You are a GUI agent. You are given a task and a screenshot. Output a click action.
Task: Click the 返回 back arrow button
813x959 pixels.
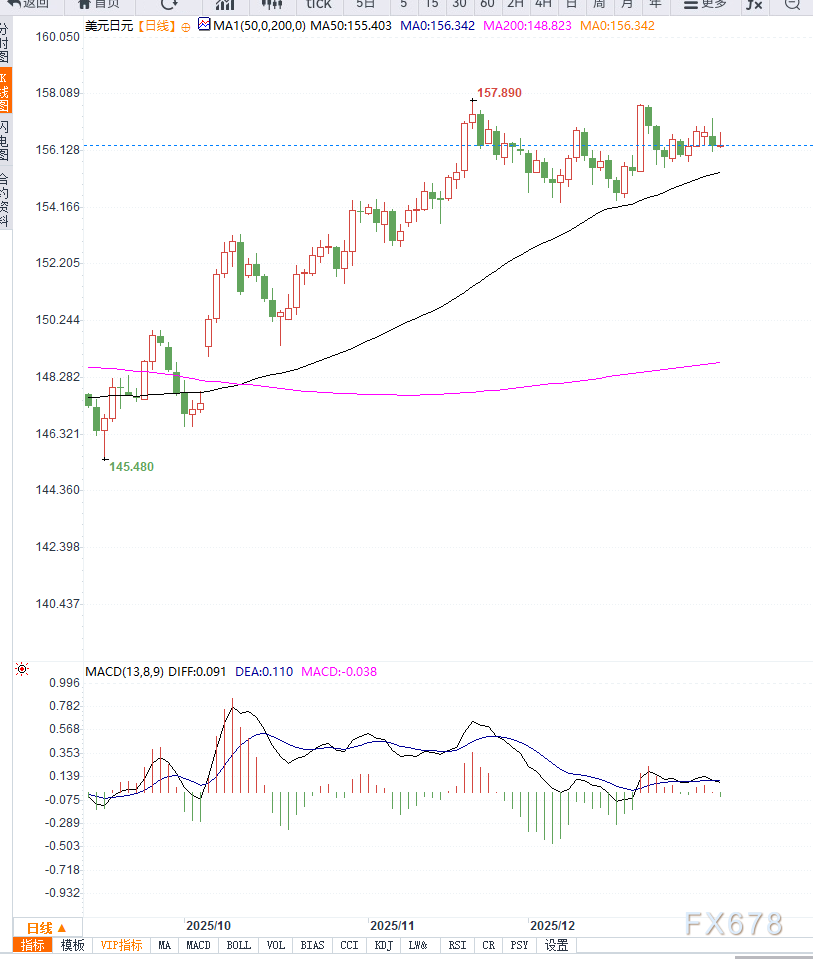point(28,4)
